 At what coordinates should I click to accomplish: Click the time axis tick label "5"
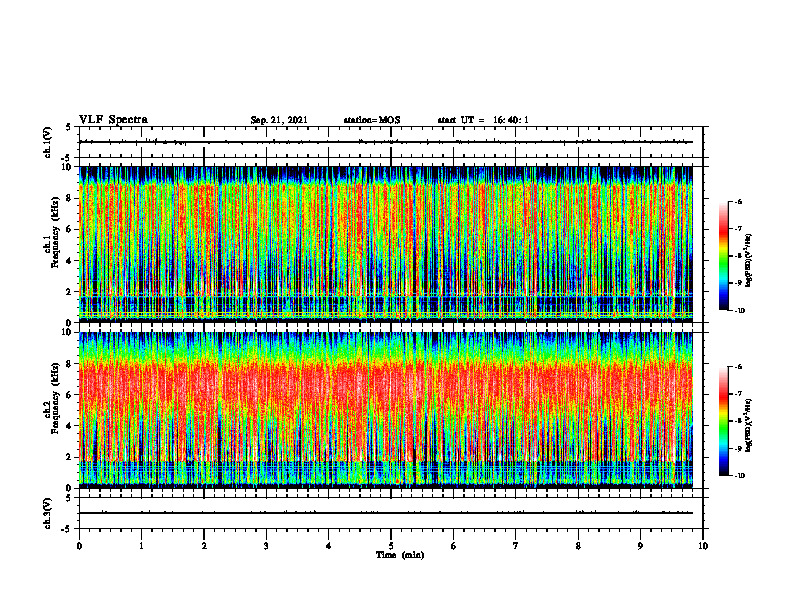(391, 546)
